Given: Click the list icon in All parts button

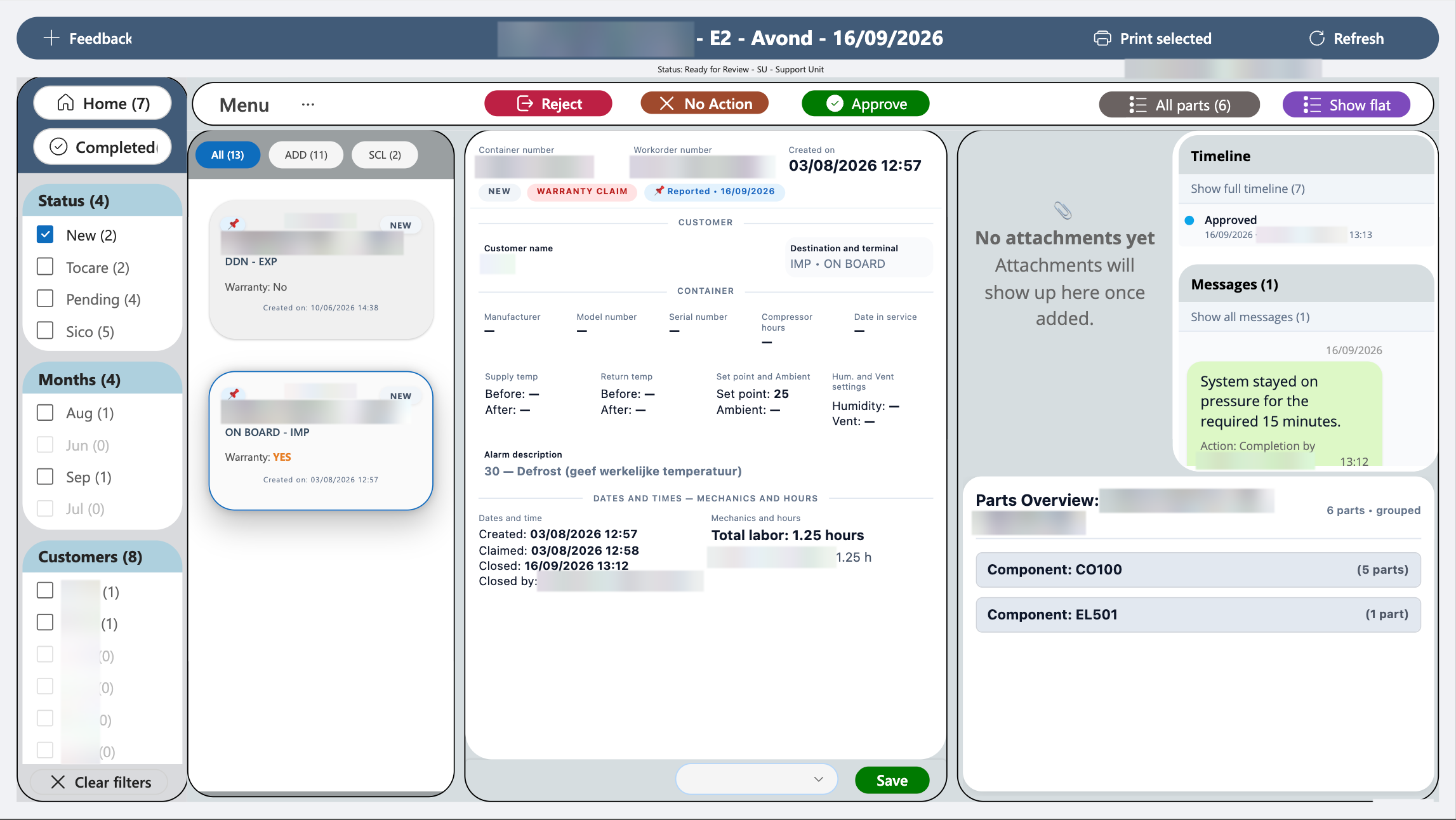Looking at the screenshot, I should click(1138, 105).
